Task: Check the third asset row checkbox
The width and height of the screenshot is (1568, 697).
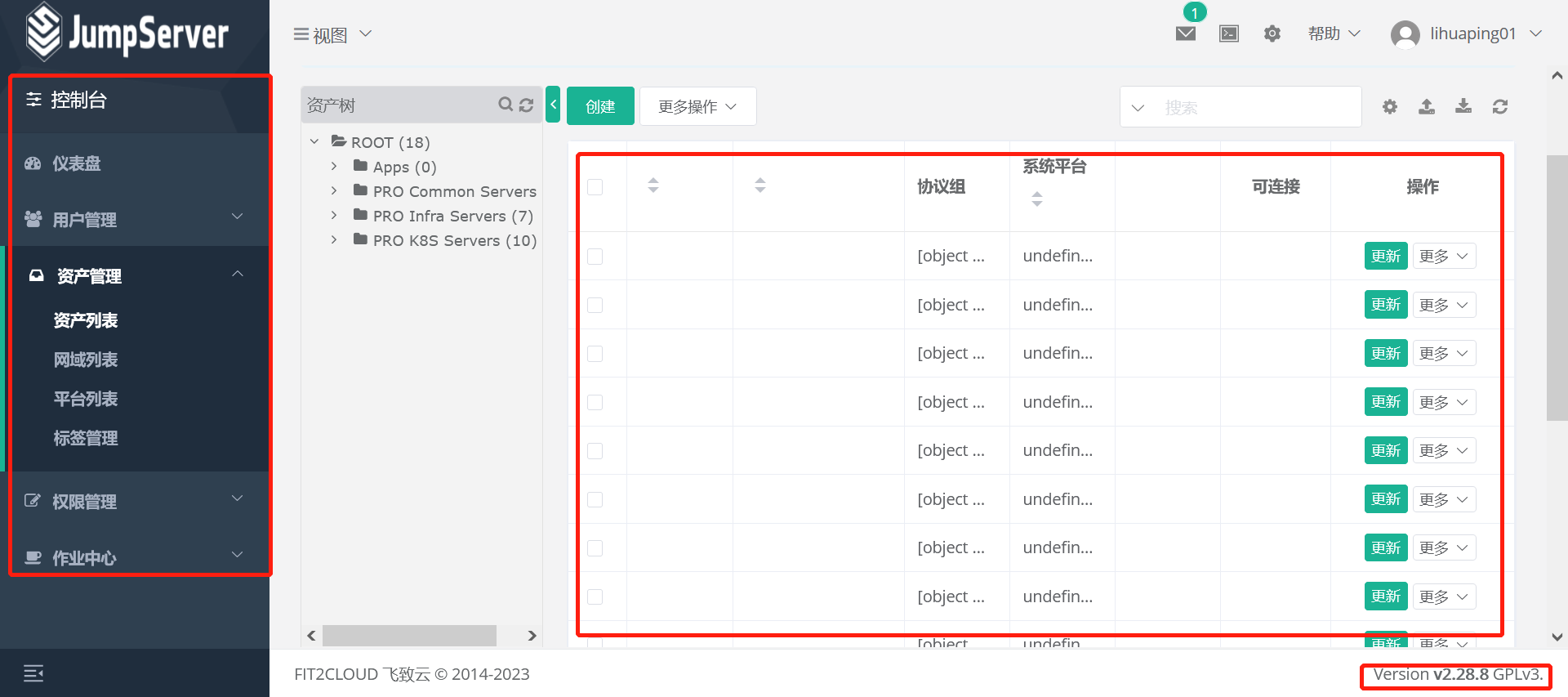Action: [595, 354]
